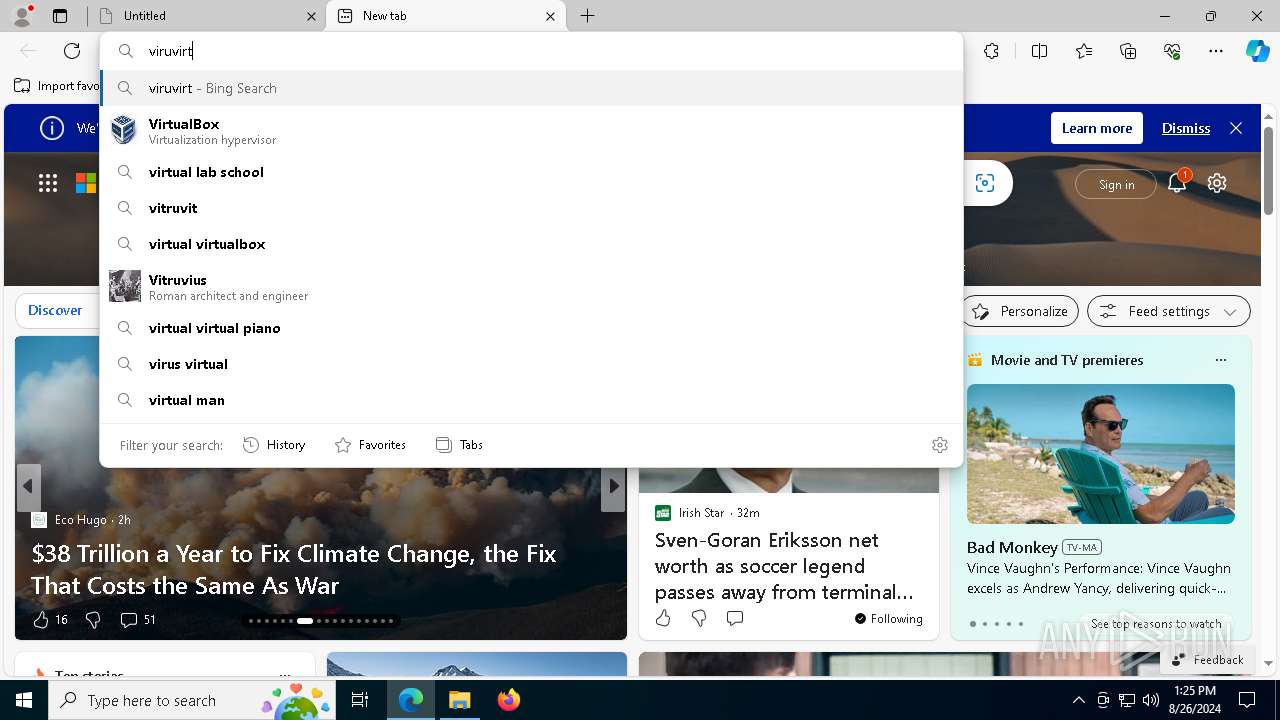Image resolution: width=1280 pixels, height=720 pixels.
Task: Open File Explorer from the taskbar
Action: coord(459,700)
